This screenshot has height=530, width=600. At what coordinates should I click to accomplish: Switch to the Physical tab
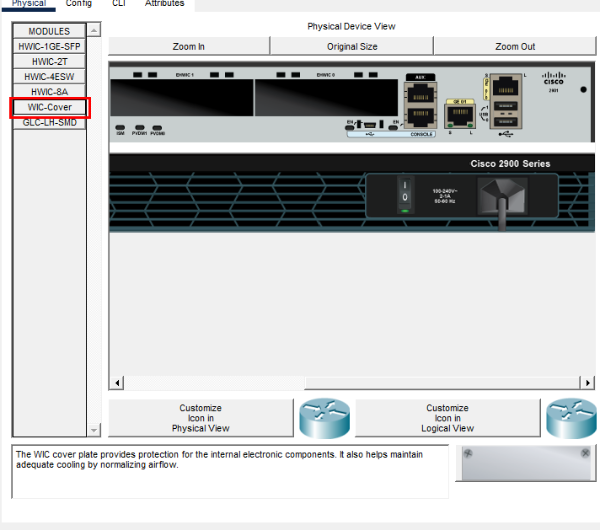pos(29,4)
